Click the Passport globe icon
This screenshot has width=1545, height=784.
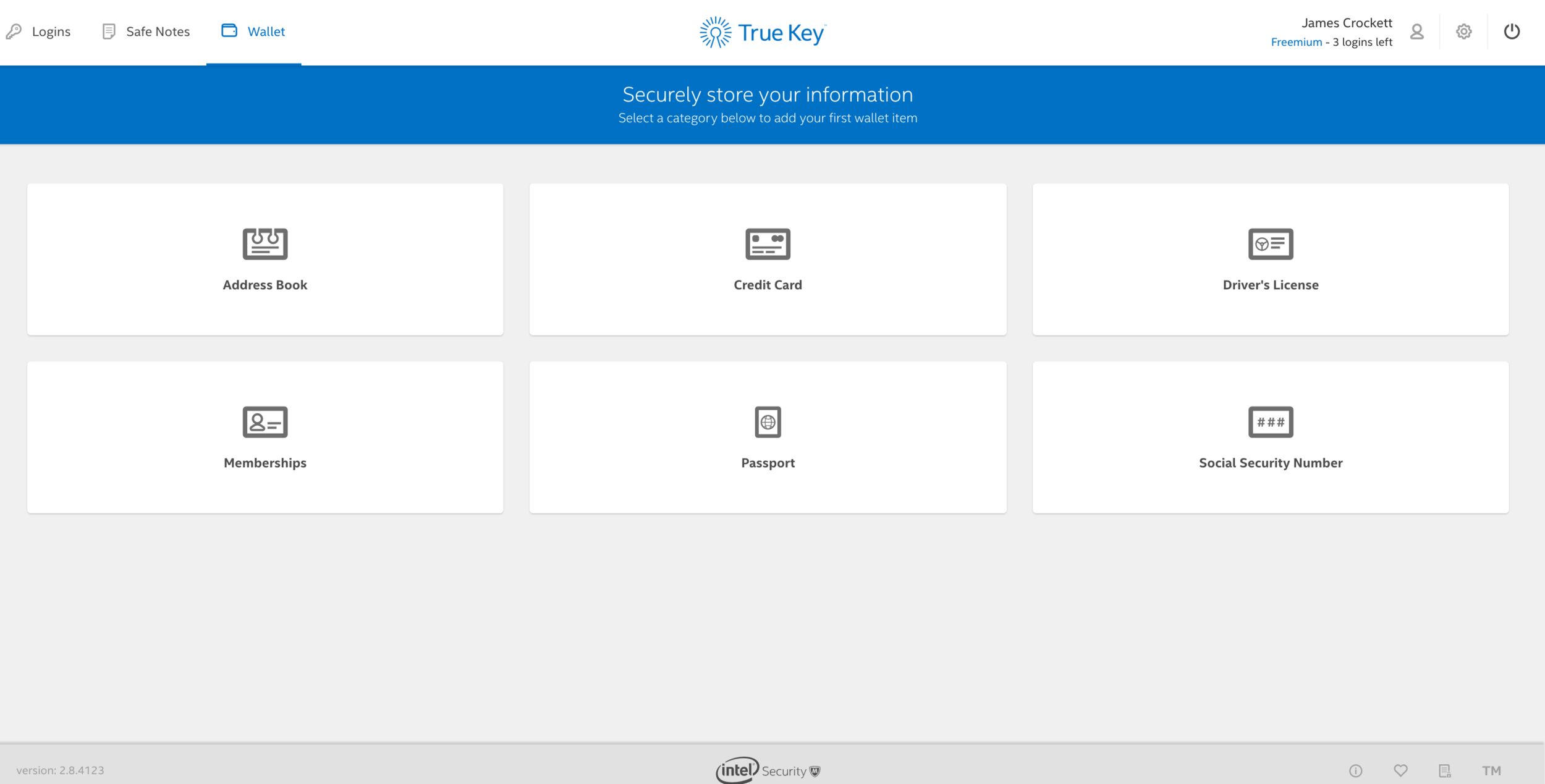pos(768,422)
